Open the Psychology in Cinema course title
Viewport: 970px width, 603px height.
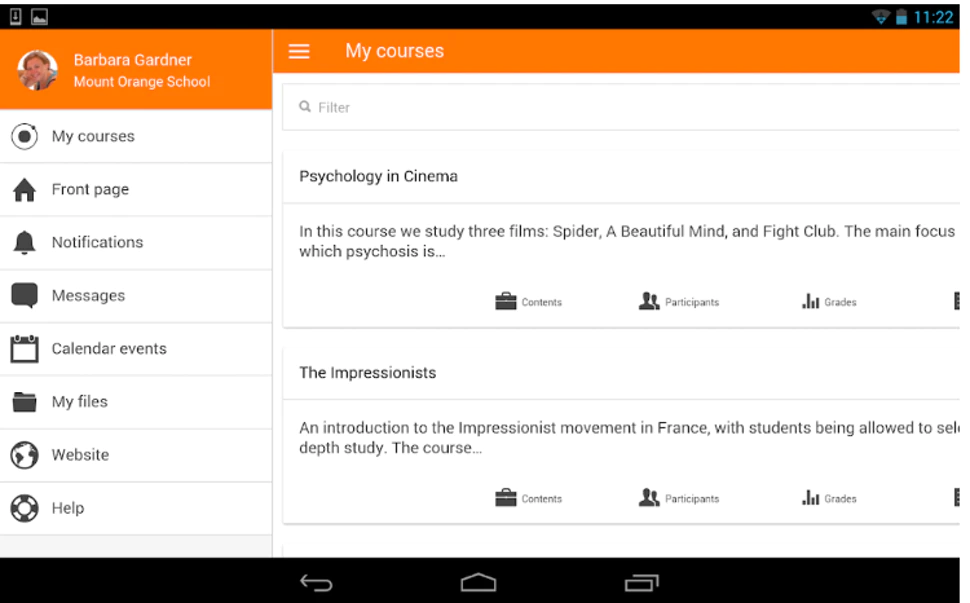coord(378,175)
